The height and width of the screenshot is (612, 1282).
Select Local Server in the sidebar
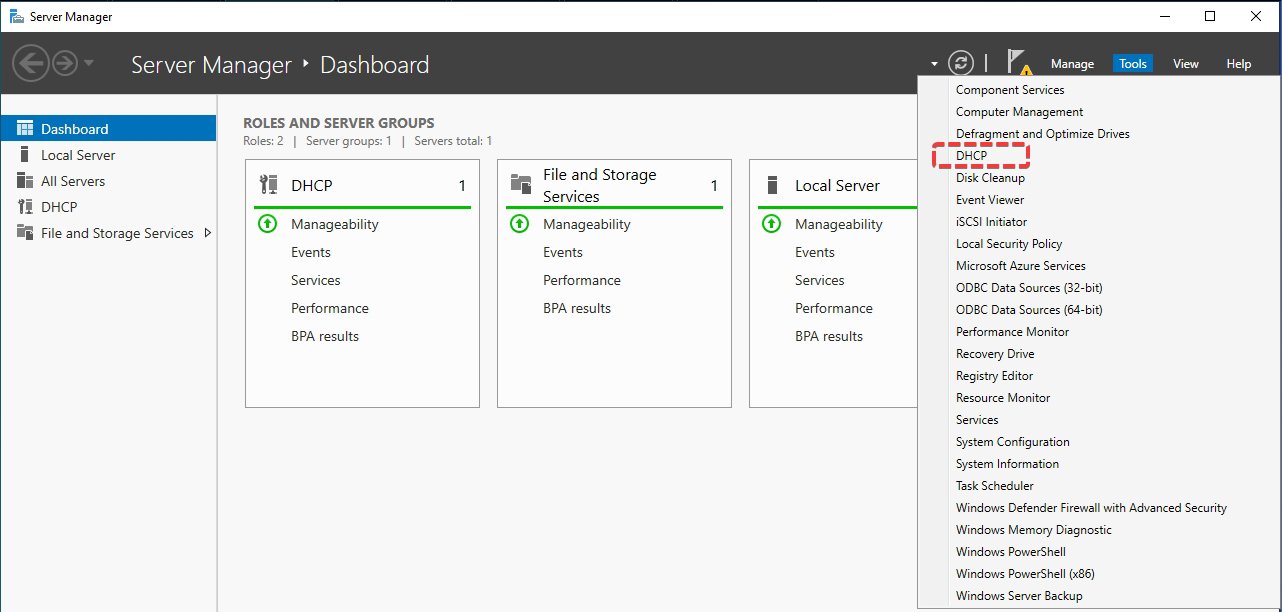click(78, 155)
